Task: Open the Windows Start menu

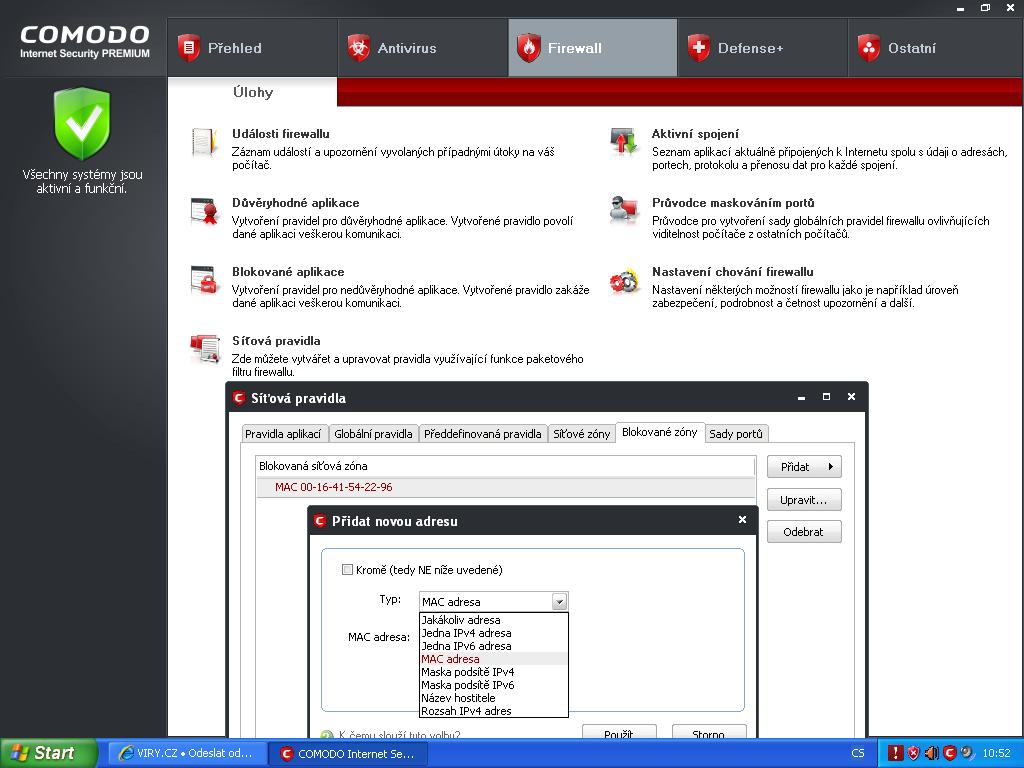Action: point(48,753)
